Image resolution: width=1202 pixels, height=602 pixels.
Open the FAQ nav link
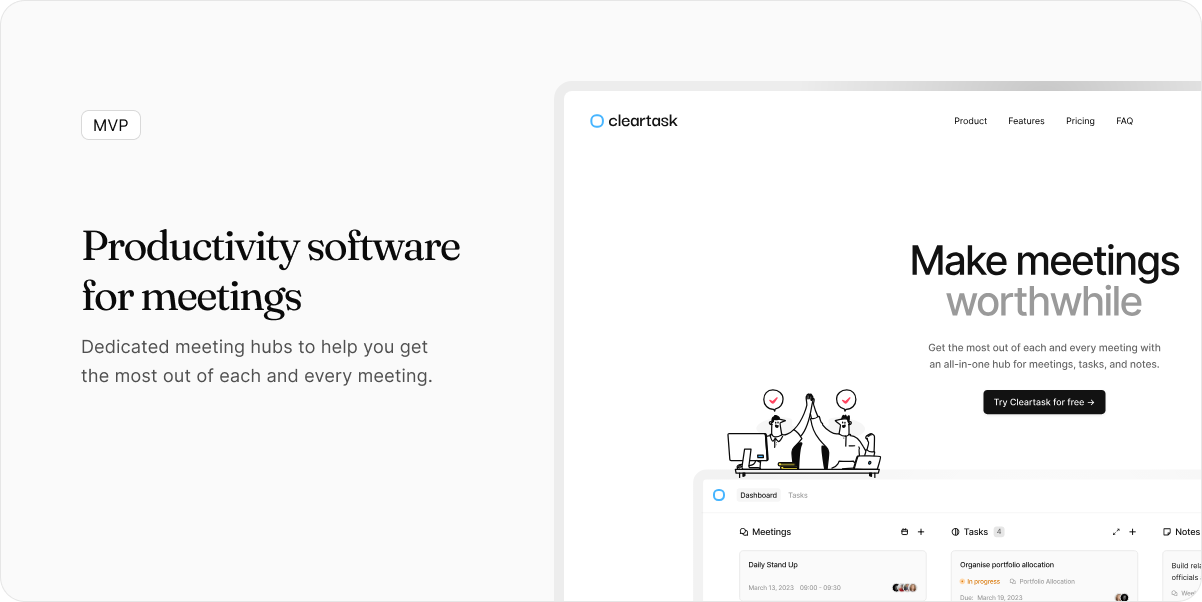point(1124,121)
